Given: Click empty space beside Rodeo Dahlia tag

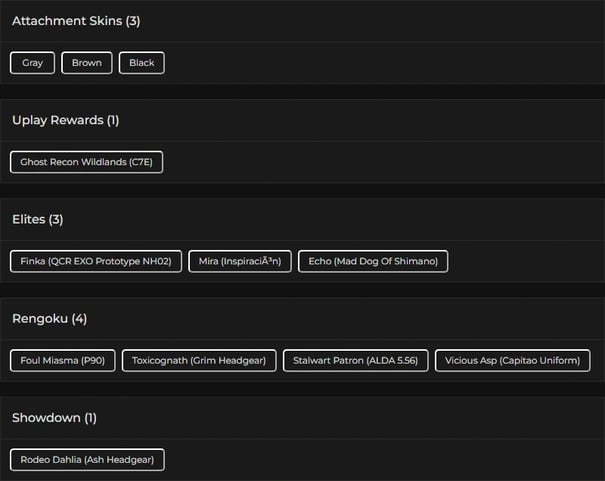Looking at the screenshot, I should click(385, 460).
